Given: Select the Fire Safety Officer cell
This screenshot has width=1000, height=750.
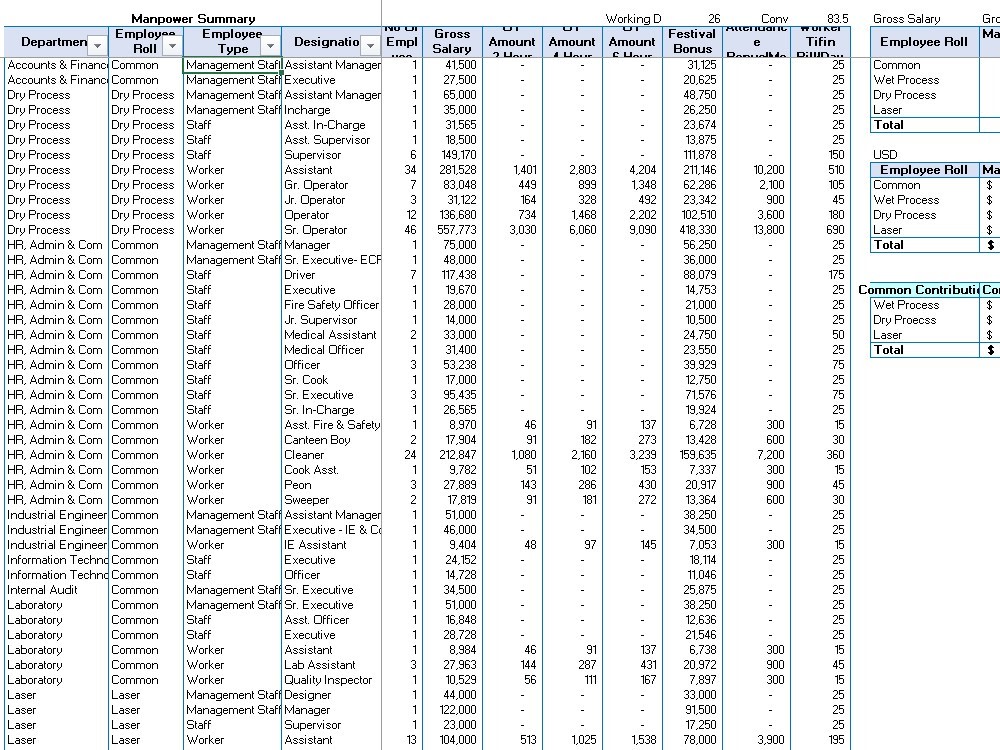Looking at the screenshot, I should [x=332, y=305].
